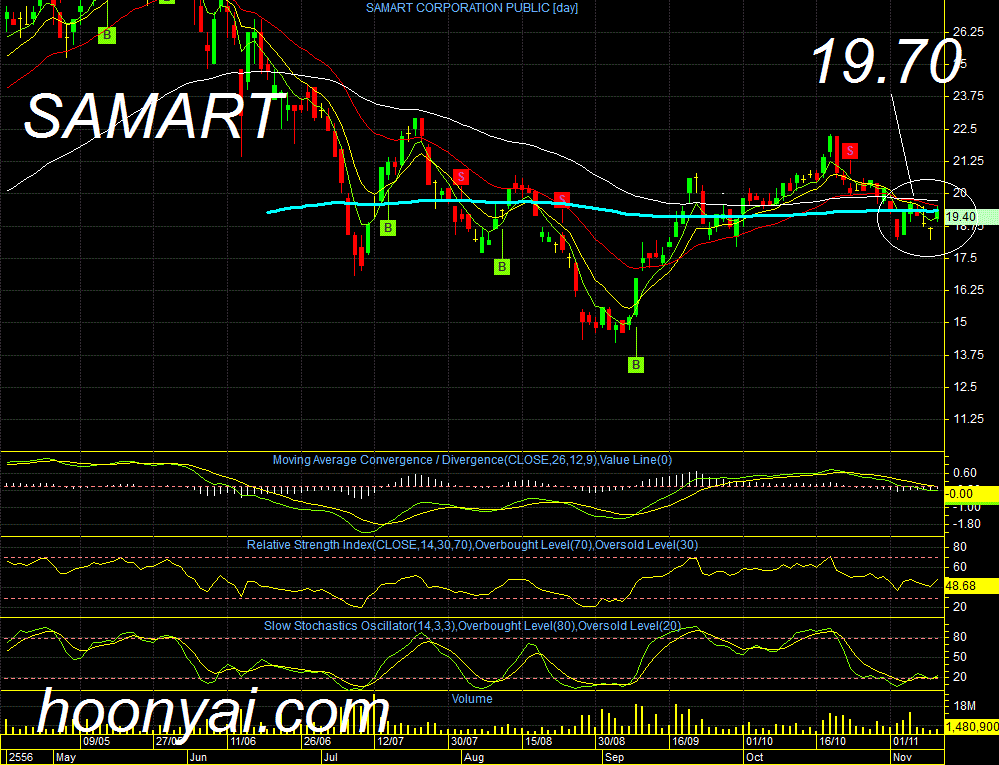This screenshot has height=765, width=999.
Task: Click the current price label 19.40
Action: [x=961, y=217]
